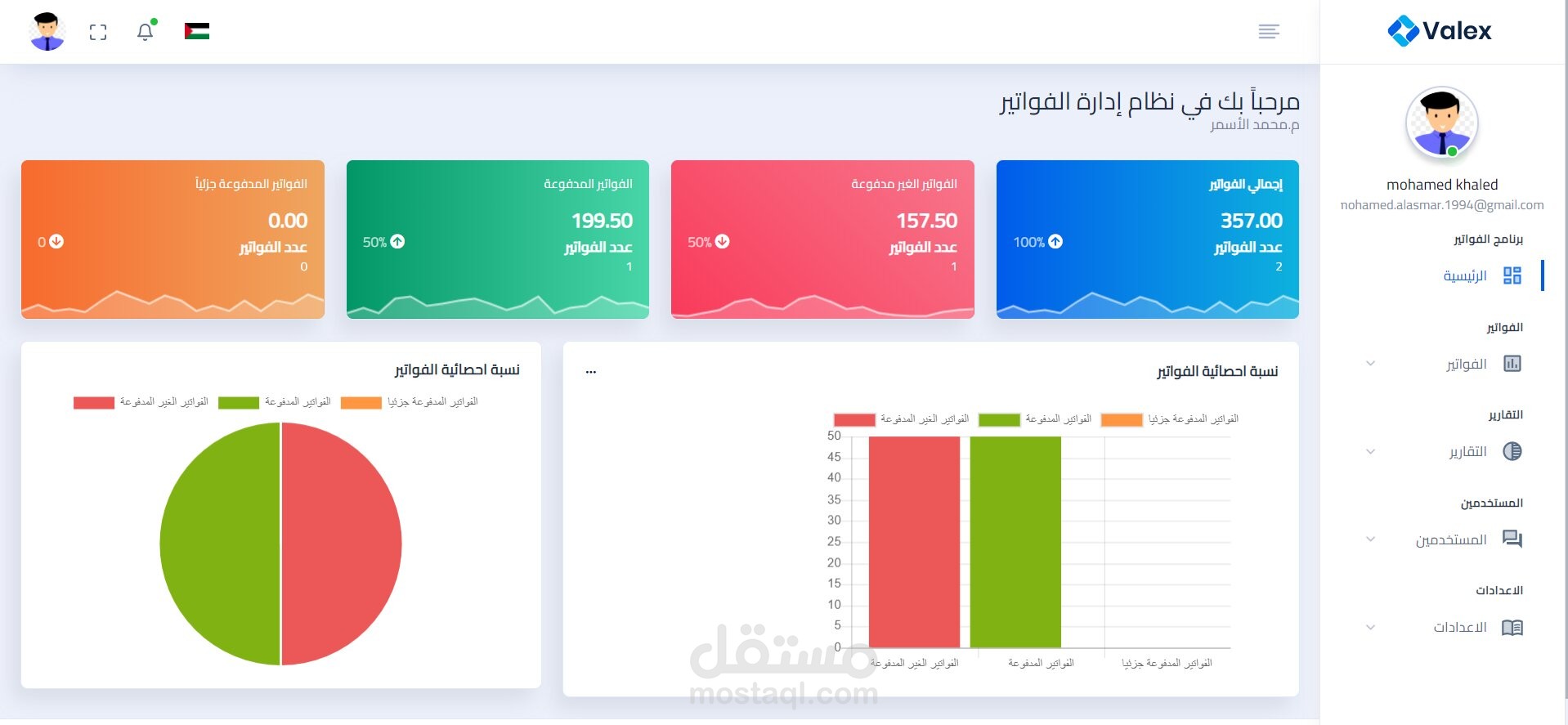This screenshot has height=725, width=1568.
Task: Click the up arrow icon on paid invoices card
Action: coord(397,241)
